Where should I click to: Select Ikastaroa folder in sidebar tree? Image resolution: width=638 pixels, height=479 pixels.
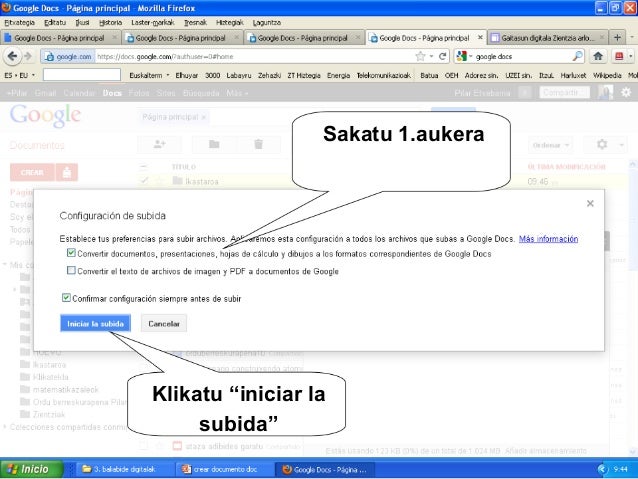coord(49,365)
